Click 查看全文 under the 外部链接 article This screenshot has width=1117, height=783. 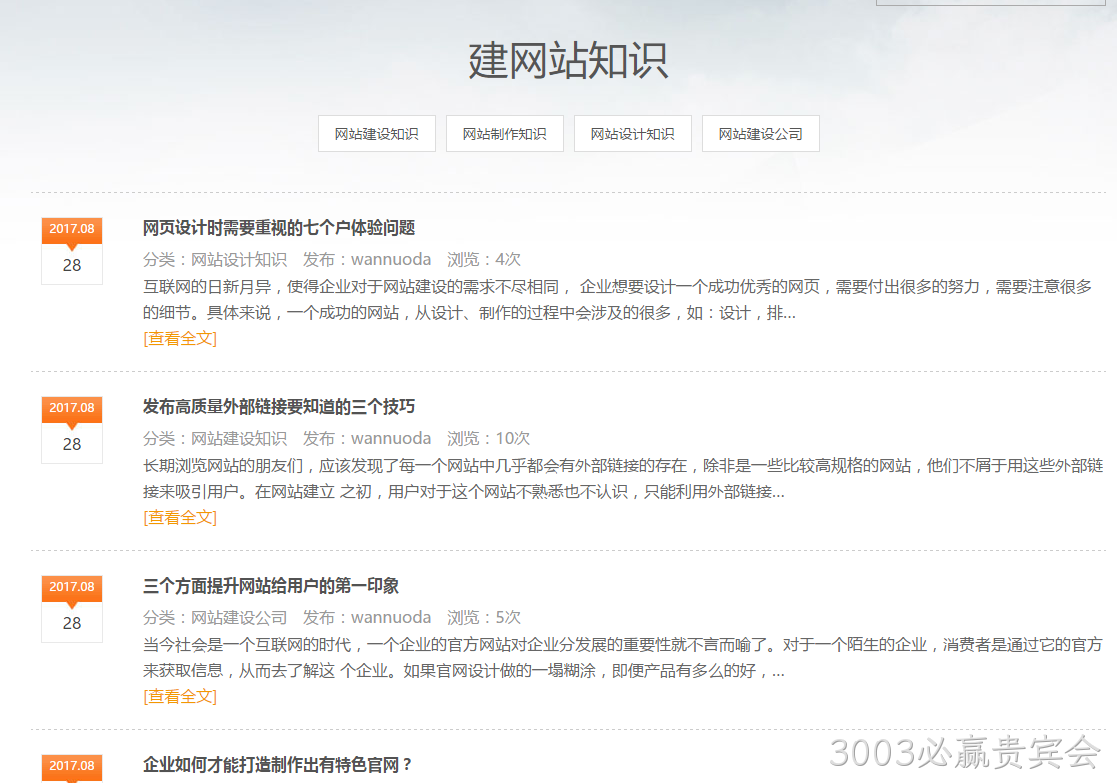(x=180, y=517)
